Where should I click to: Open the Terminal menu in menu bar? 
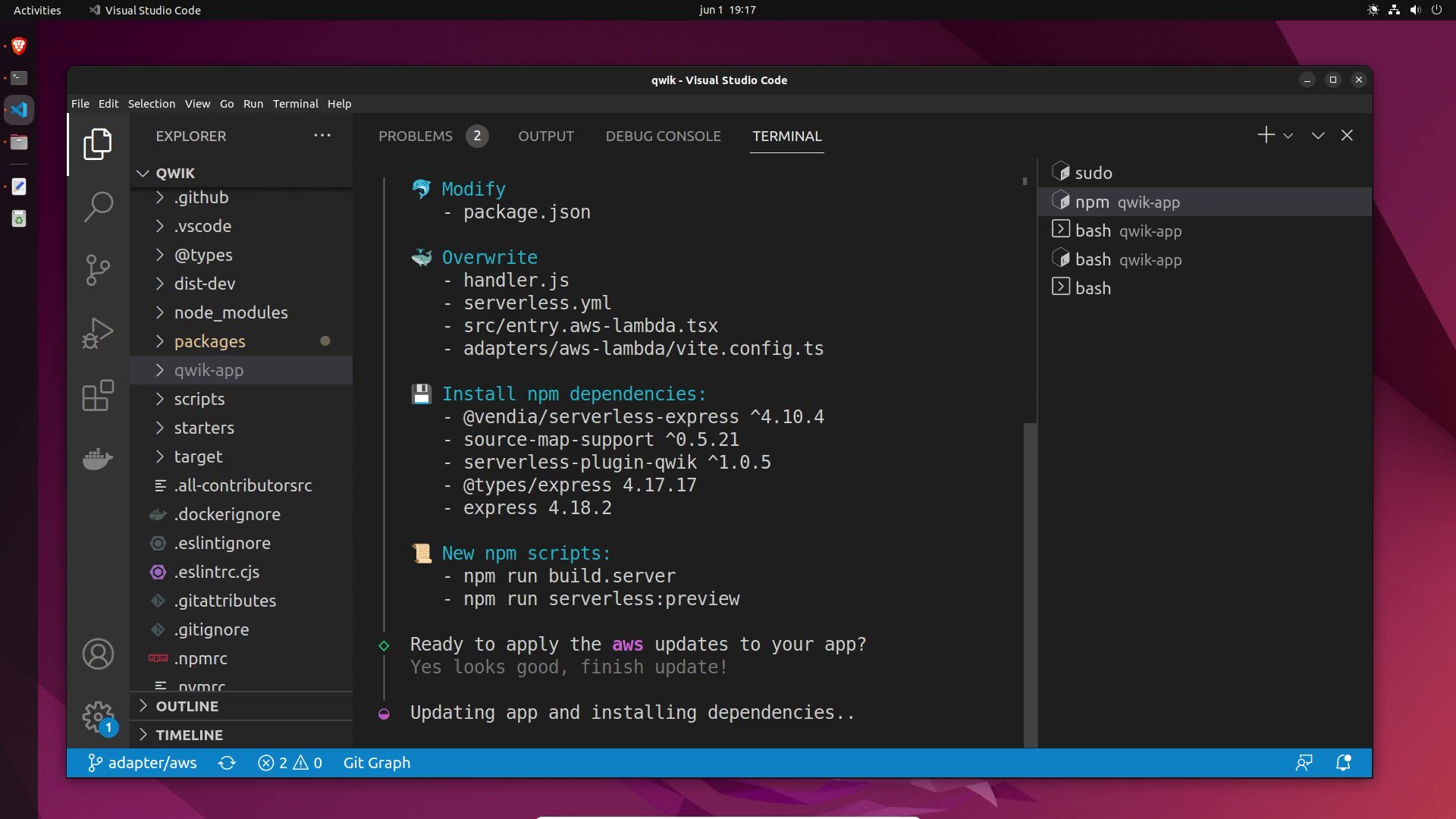[295, 104]
